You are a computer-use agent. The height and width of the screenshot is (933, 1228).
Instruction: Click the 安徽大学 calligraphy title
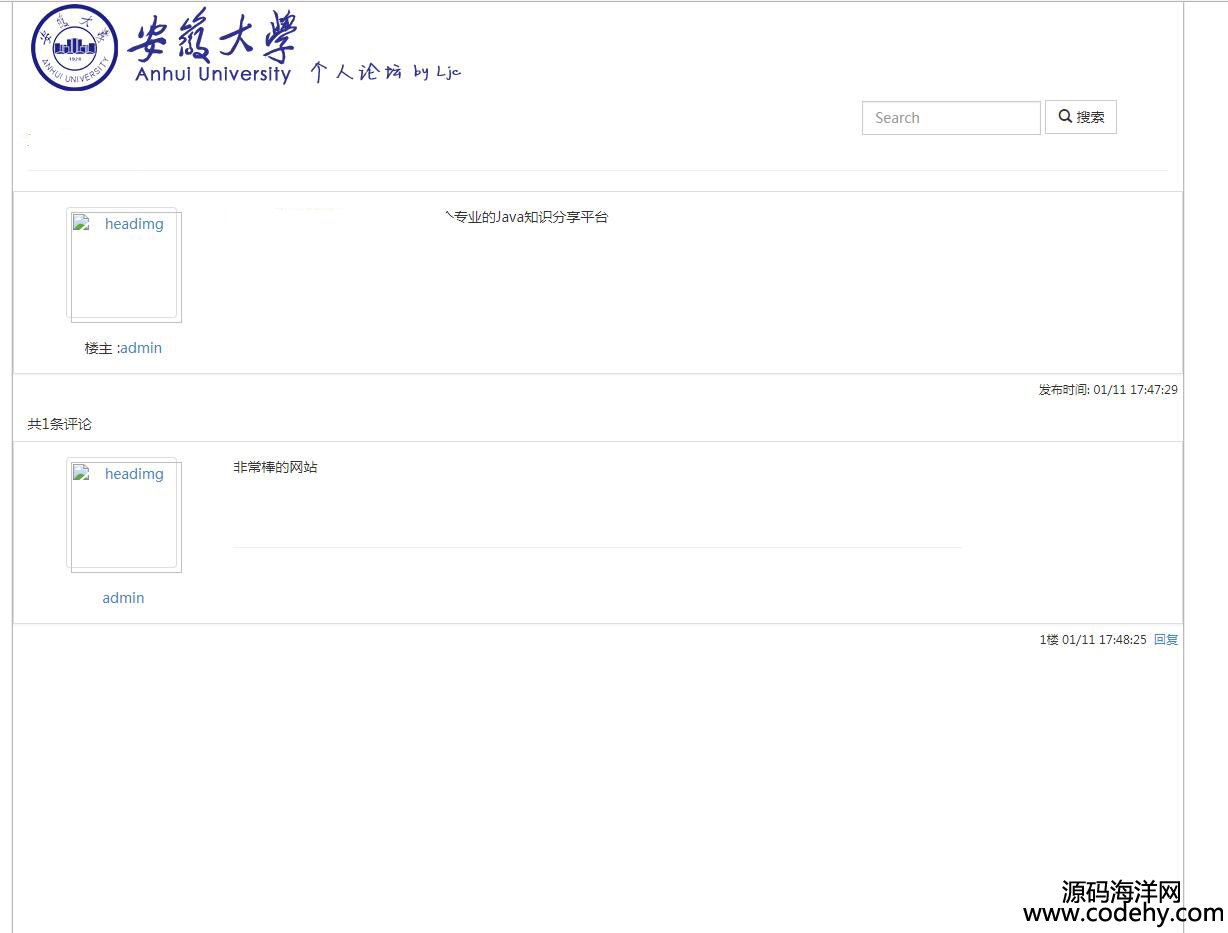point(212,38)
